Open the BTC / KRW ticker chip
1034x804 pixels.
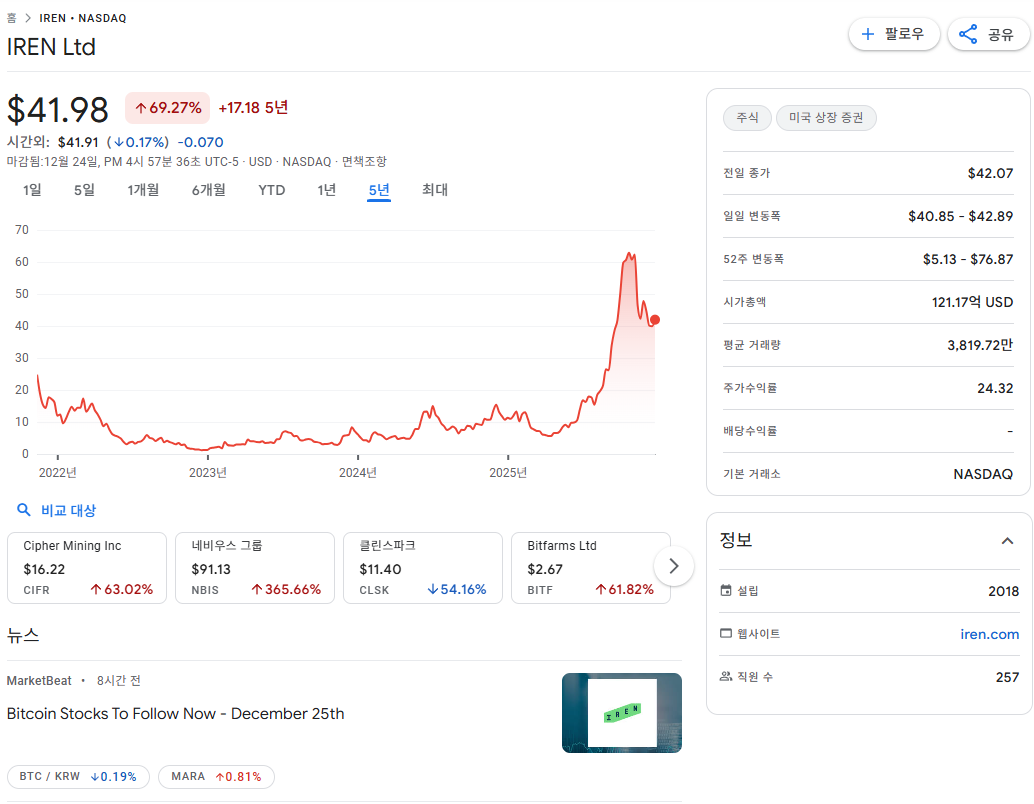click(78, 776)
